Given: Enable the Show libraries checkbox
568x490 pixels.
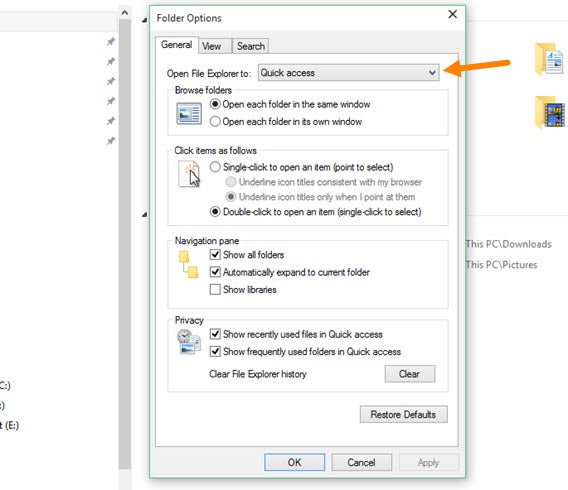Looking at the screenshot, I should 215,289.
